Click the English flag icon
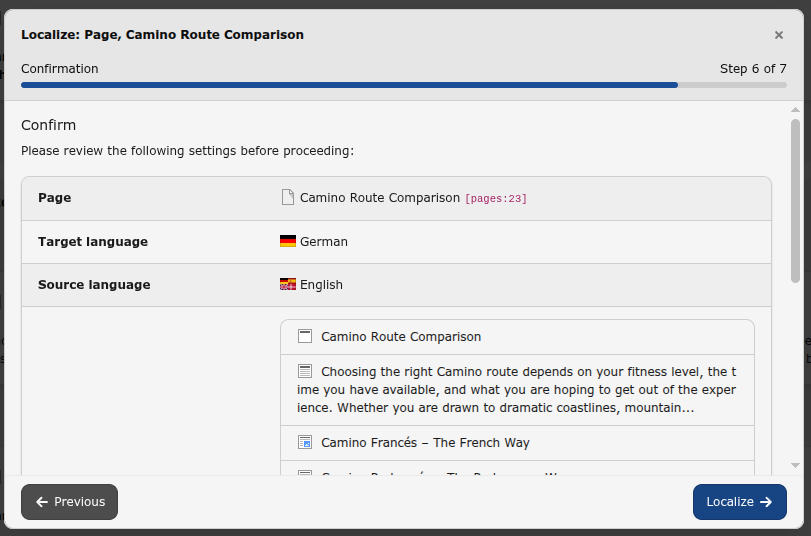Viewport: 811px width, 536px height. [x=288, y=284]
